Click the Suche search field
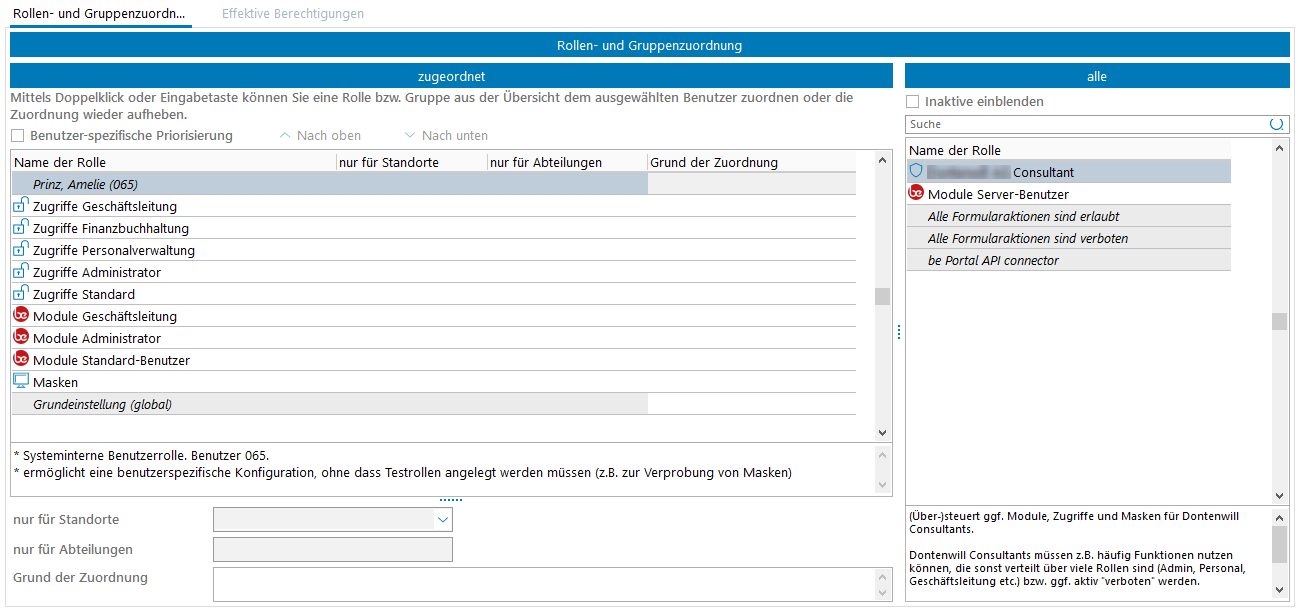The image size is (1298, 610). [x=1085, y=124]
